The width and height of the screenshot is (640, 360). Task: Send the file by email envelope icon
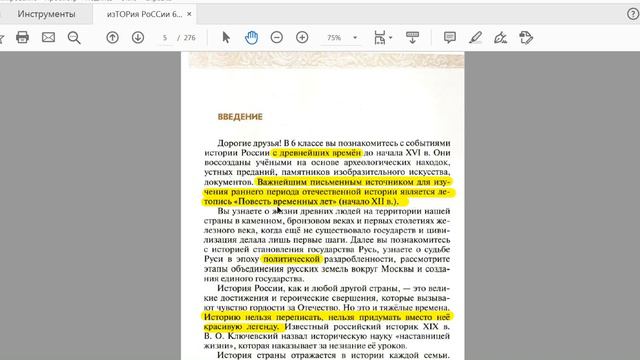(48, 38)
